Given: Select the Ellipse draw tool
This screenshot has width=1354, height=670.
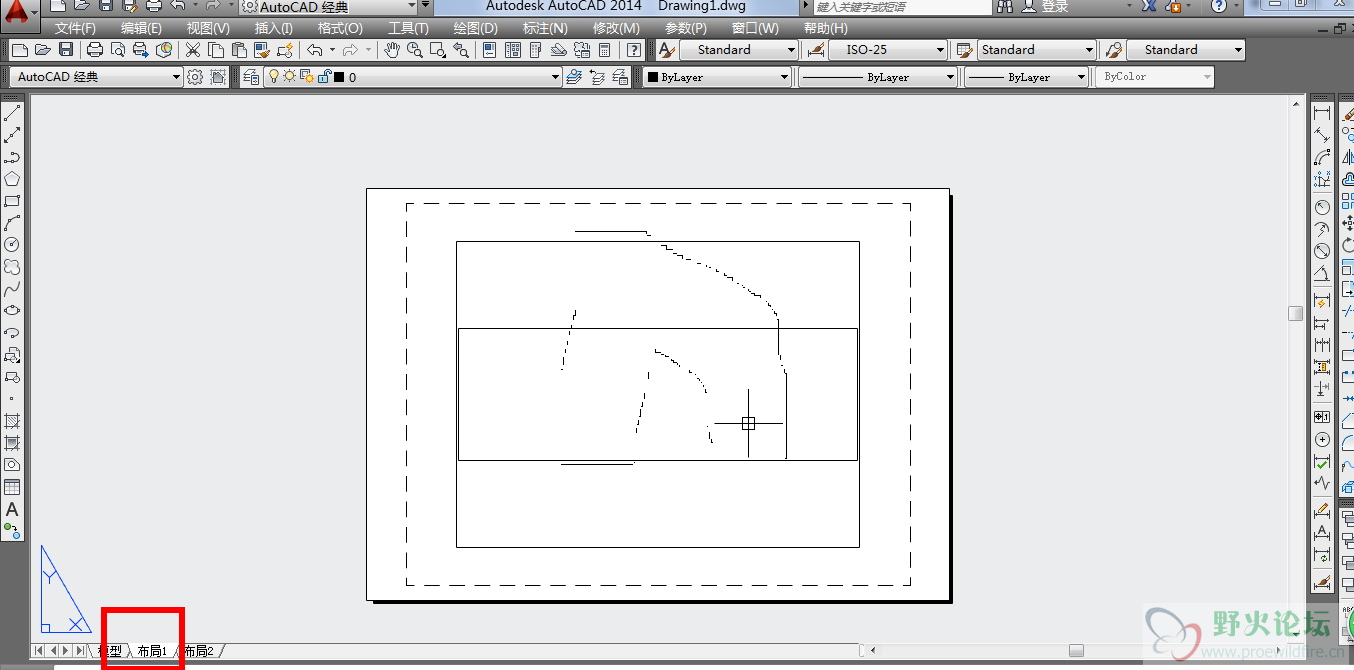Looking at the screenshot, I should coord(12,311).
